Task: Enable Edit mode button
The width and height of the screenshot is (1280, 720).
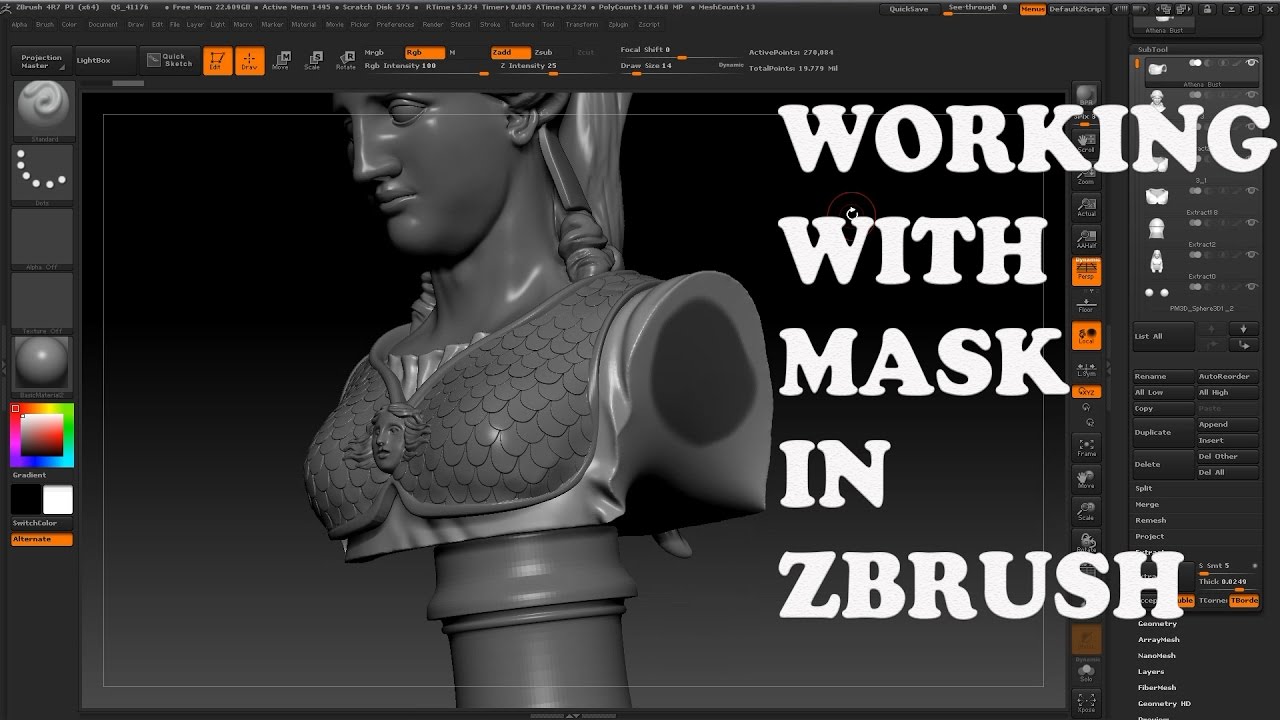Action: pos(217,61)
